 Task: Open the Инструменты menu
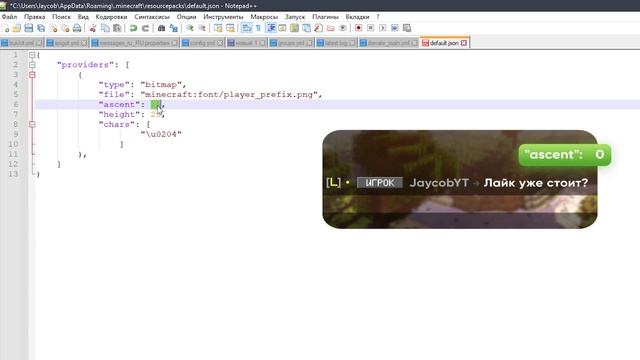223,17
